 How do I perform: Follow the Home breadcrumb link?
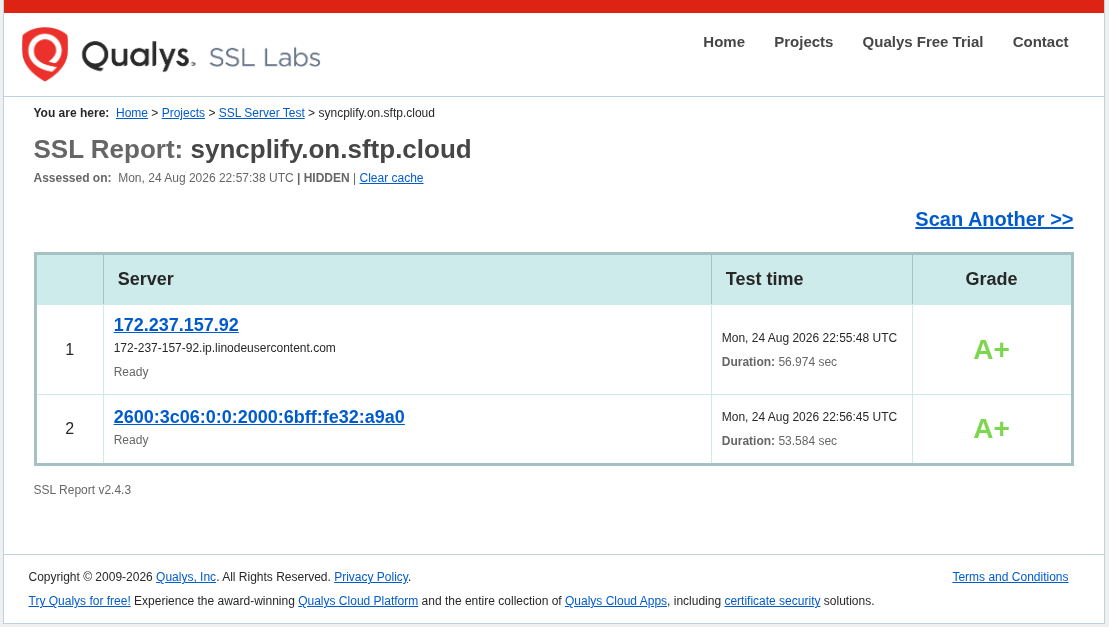tap(132, 113)
